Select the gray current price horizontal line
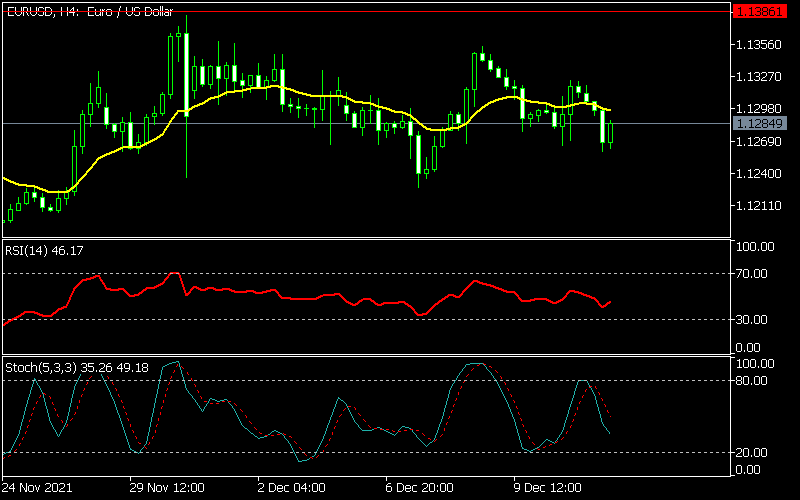The width and height of the screenshot is (800, 500). [366, 123]
